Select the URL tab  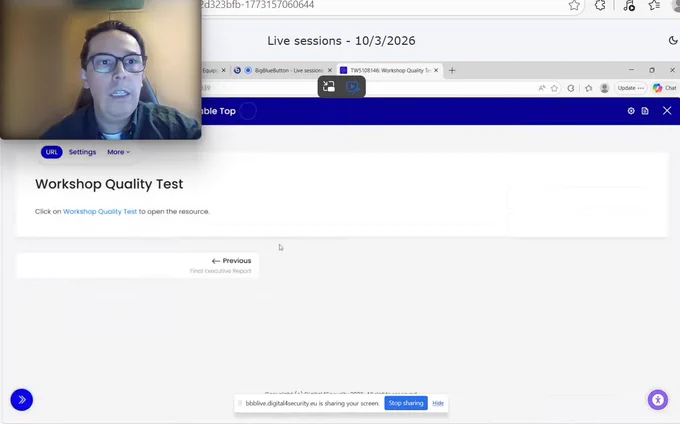52,152
